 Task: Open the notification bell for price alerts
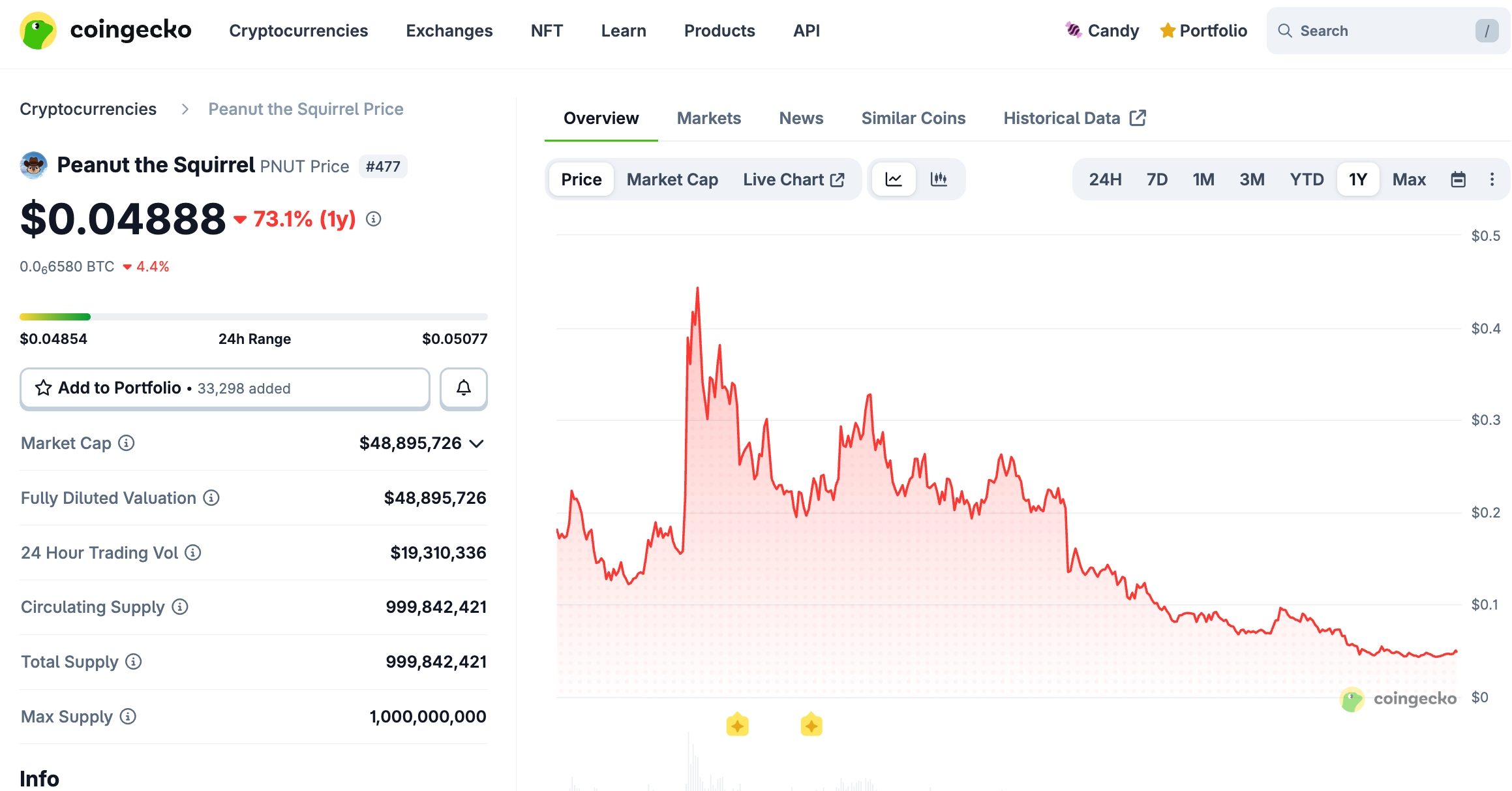coord(463,388)
